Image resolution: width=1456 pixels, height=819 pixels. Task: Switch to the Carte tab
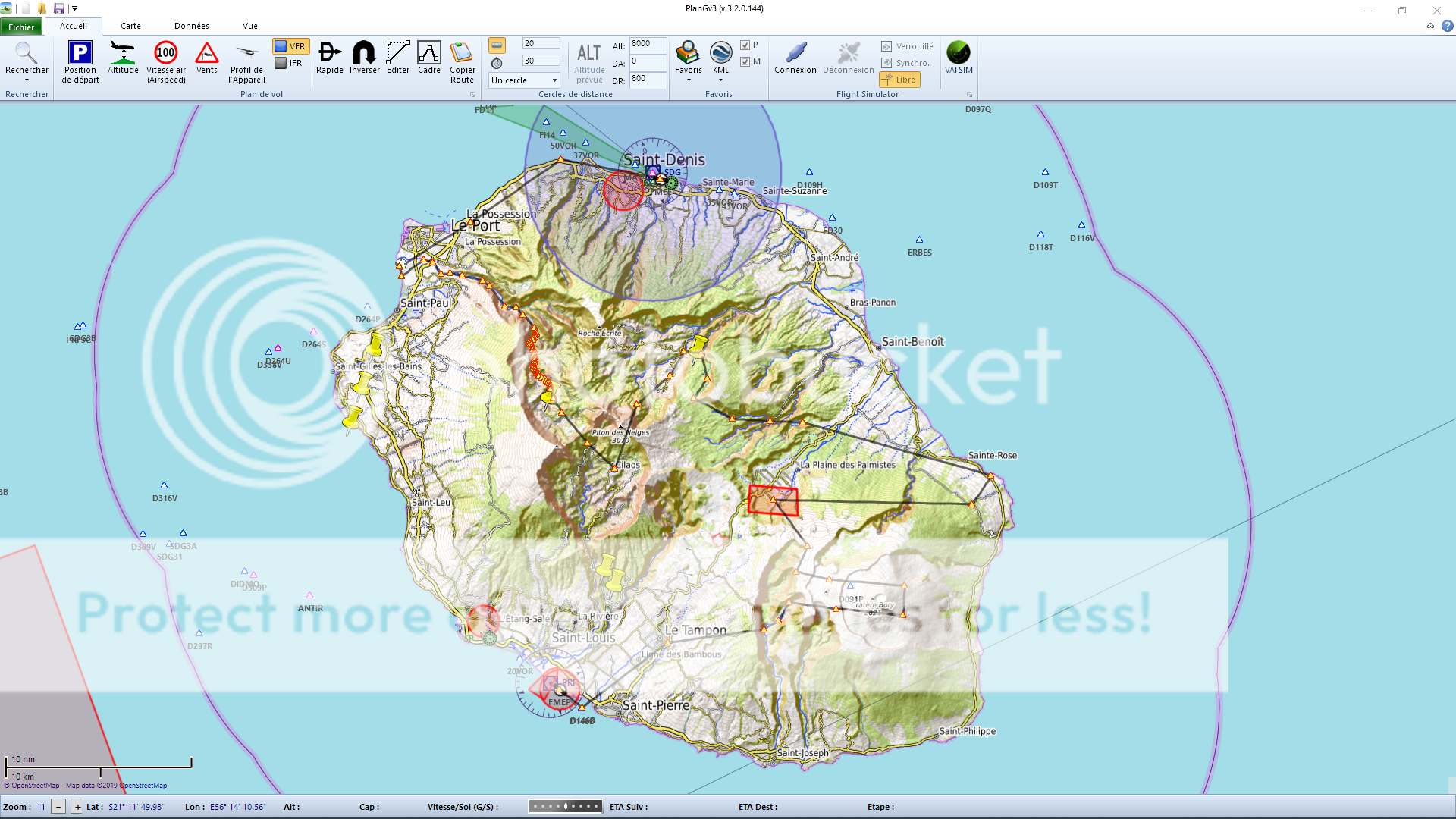(x=130, y=26)
